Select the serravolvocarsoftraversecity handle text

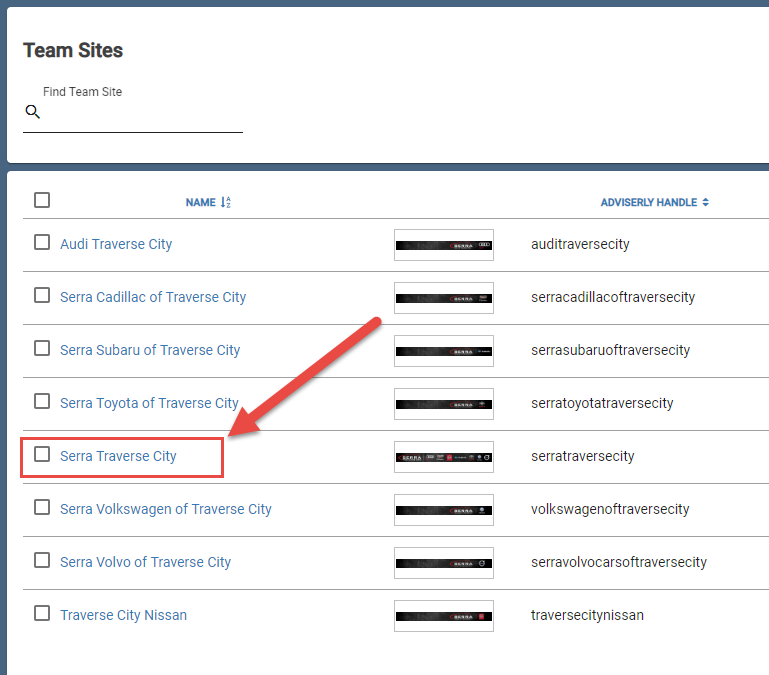619,562
